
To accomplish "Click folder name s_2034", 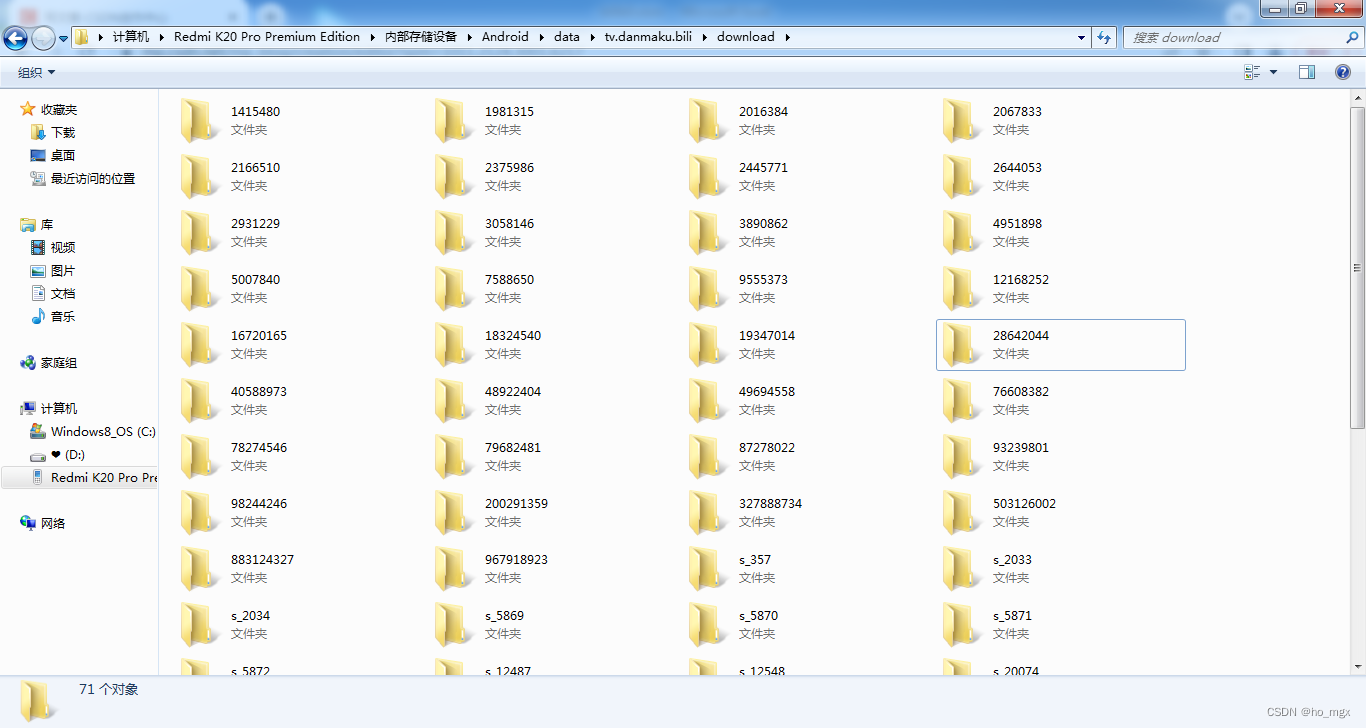I will coord(250,616).
